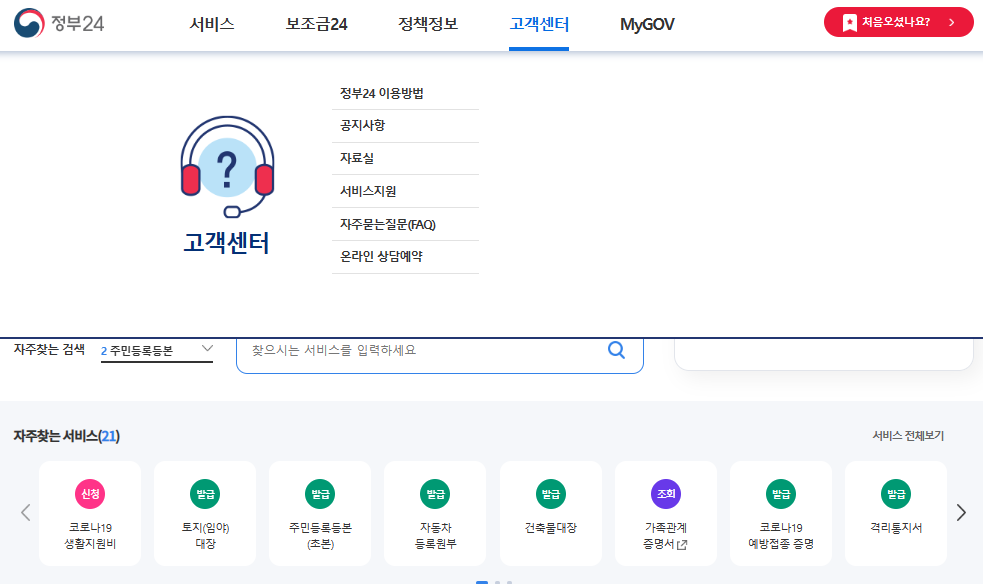
Task: Click the bookmark icon in 처음오셨나요?
Action: point(849,23)
